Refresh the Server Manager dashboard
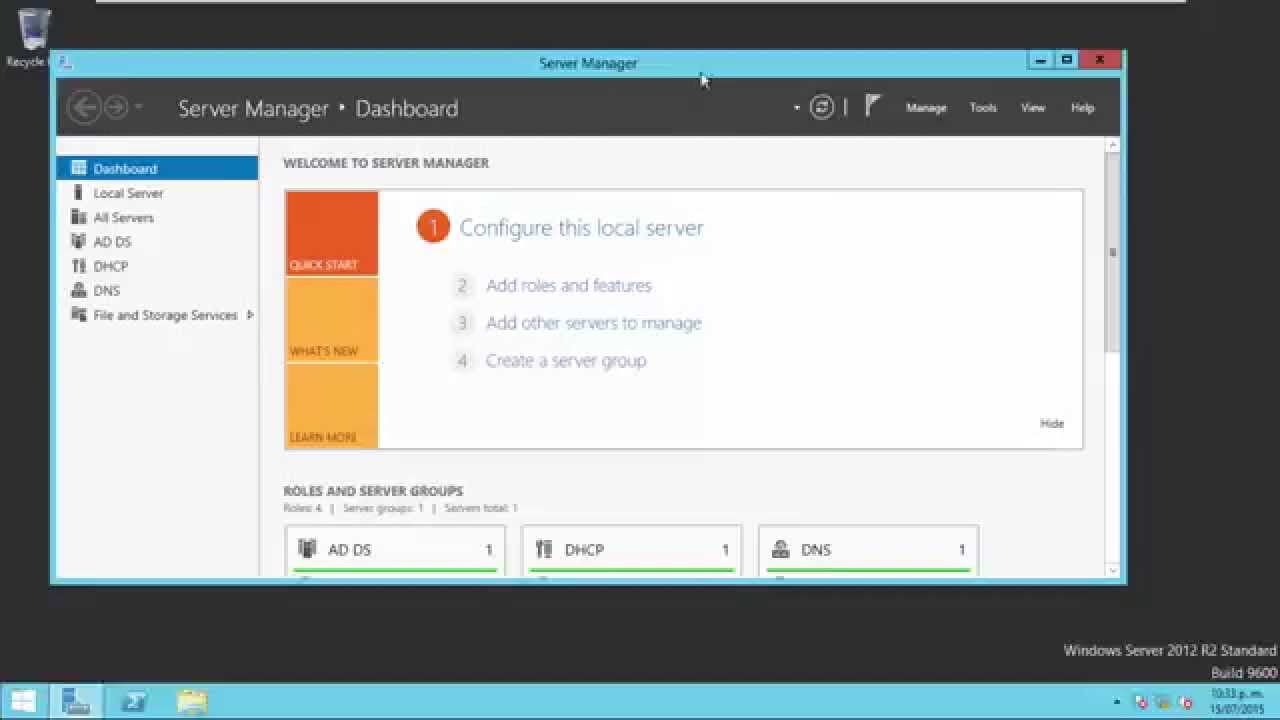 point(822,107)
